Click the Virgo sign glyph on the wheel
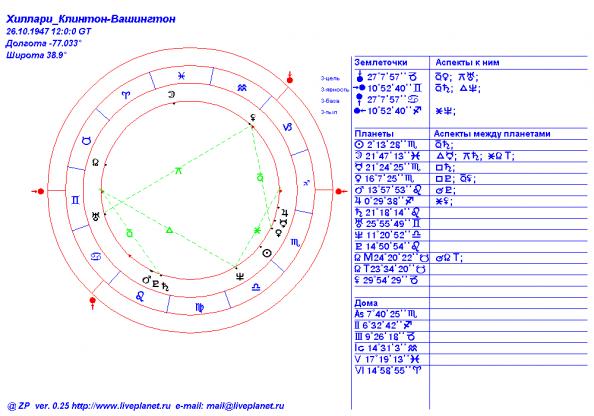Screen dimensions: 594x416 (x=199, y=307)
